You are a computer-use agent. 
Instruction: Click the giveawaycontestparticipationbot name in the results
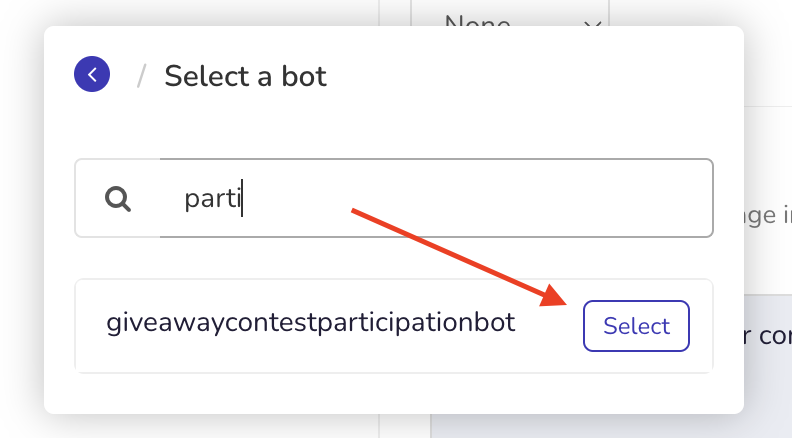coord(311,322)
